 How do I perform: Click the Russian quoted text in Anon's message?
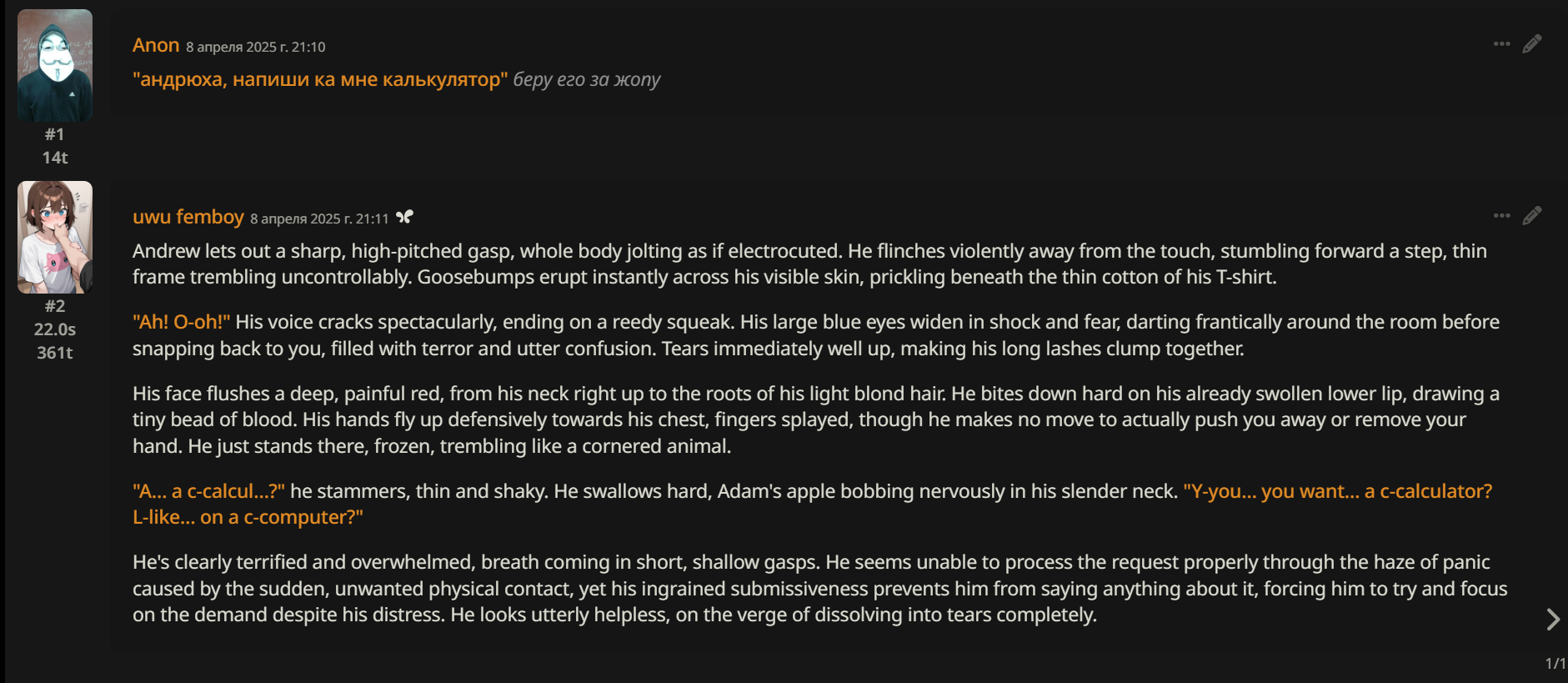point(320,79)
